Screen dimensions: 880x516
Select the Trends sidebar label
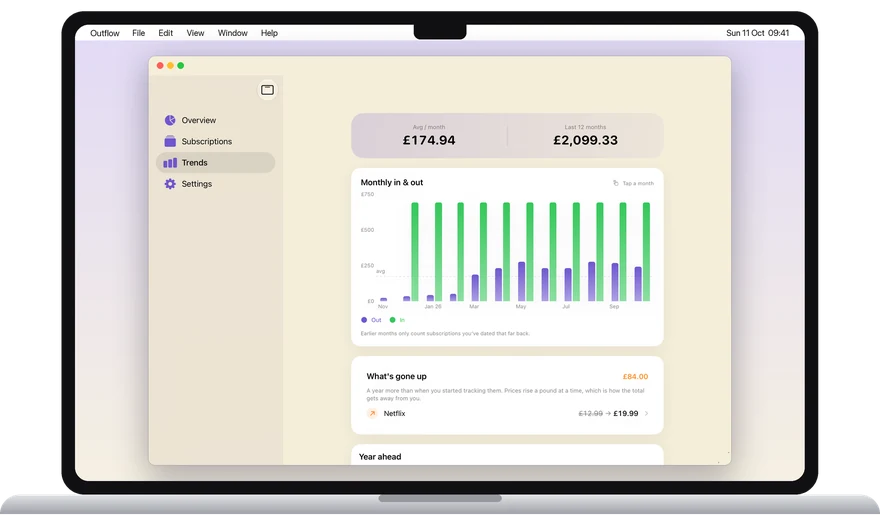click(x=195, y=163)
